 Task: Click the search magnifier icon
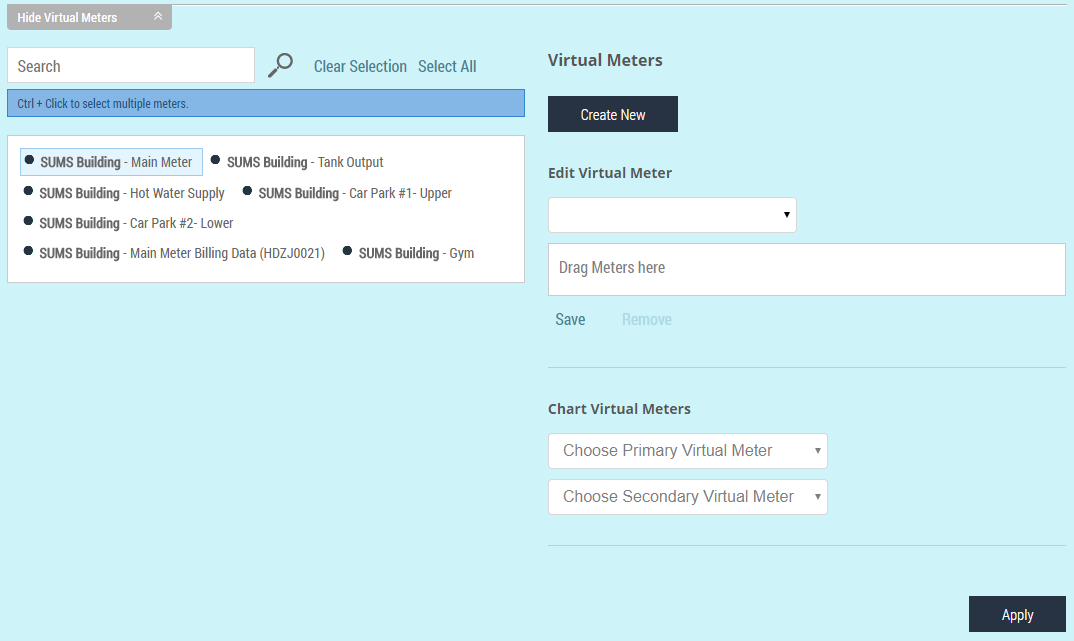[x=281, y=64]
